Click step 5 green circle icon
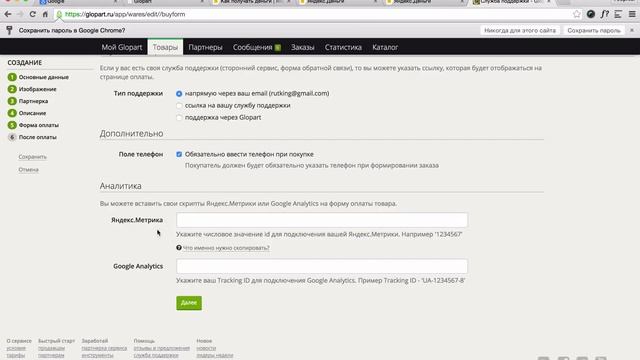The image size is (640, 360). coord(12,125)
